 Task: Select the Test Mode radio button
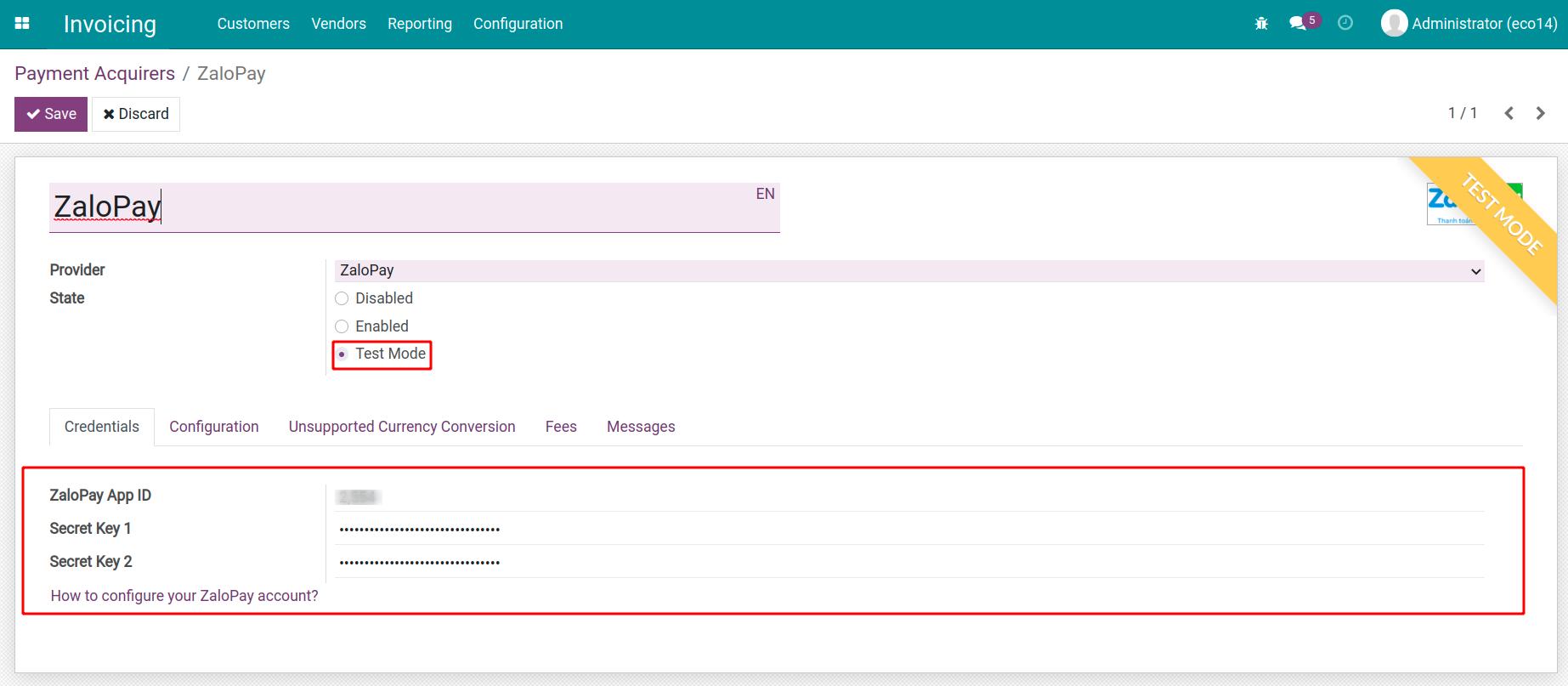coord(342,354)
